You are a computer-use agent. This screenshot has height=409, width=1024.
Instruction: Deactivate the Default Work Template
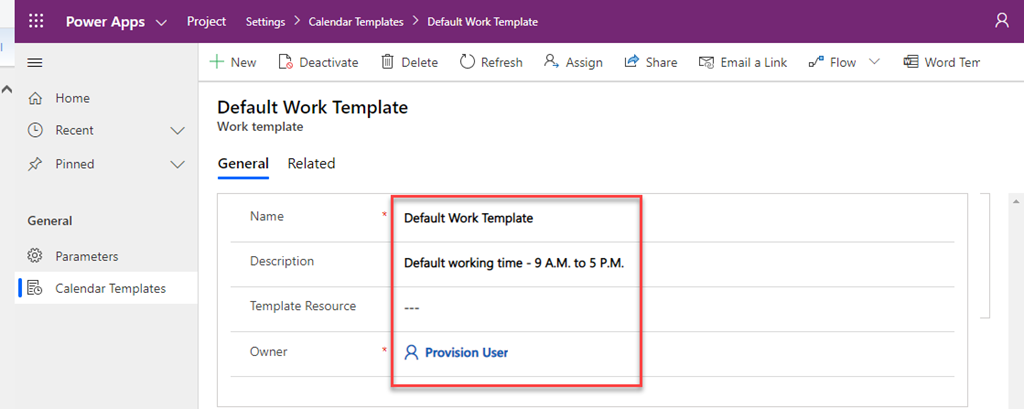tap(318, 62)
